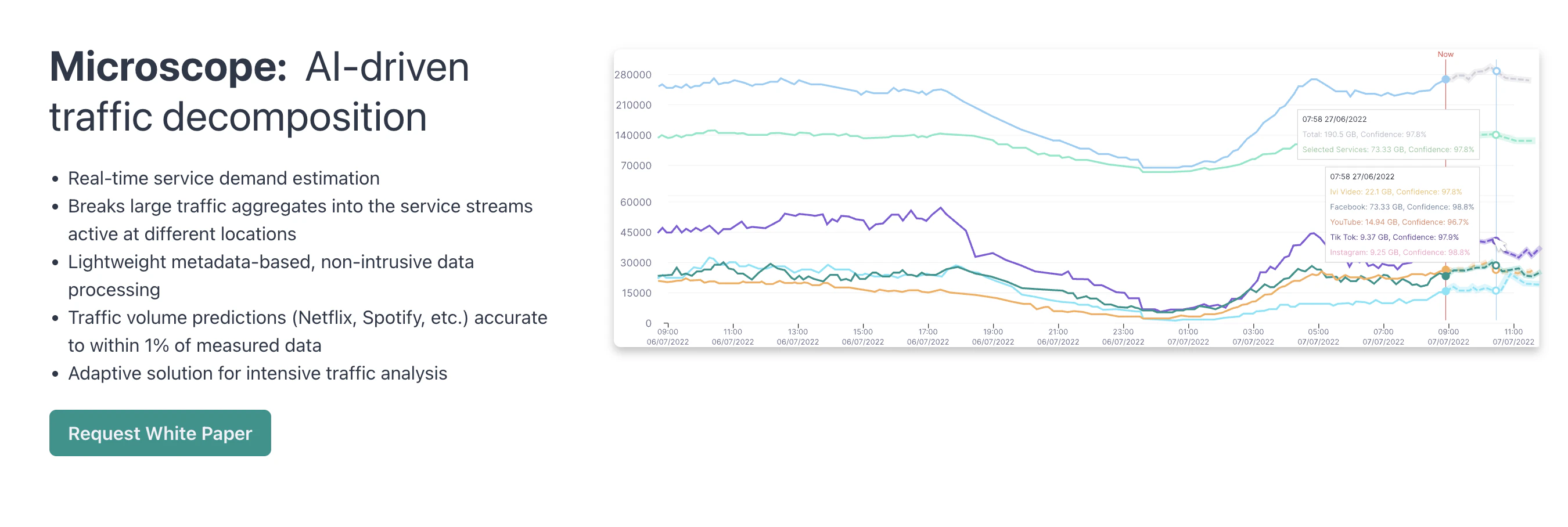Click blue data point at Now line
Image resolution: width=1568 pixels, height=527 pixels.
[x=1445, y=79]
